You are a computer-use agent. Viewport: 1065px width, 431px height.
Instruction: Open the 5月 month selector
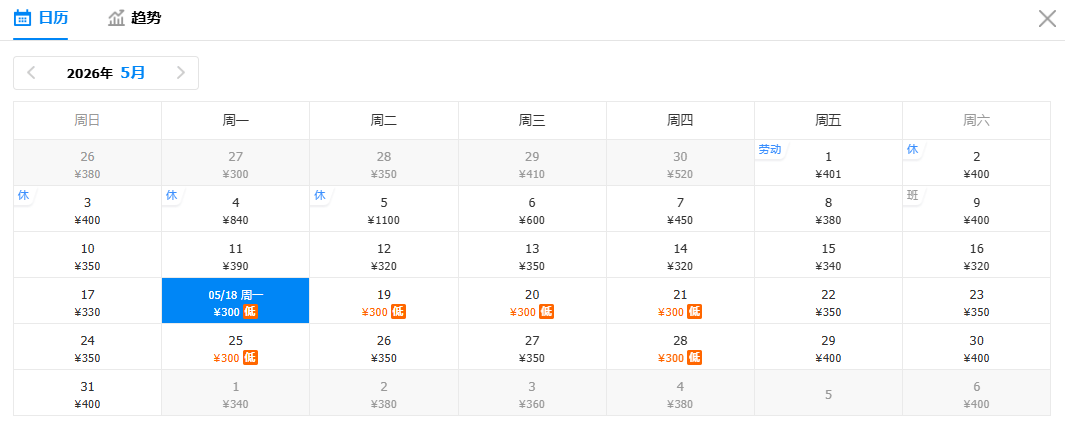132,73
